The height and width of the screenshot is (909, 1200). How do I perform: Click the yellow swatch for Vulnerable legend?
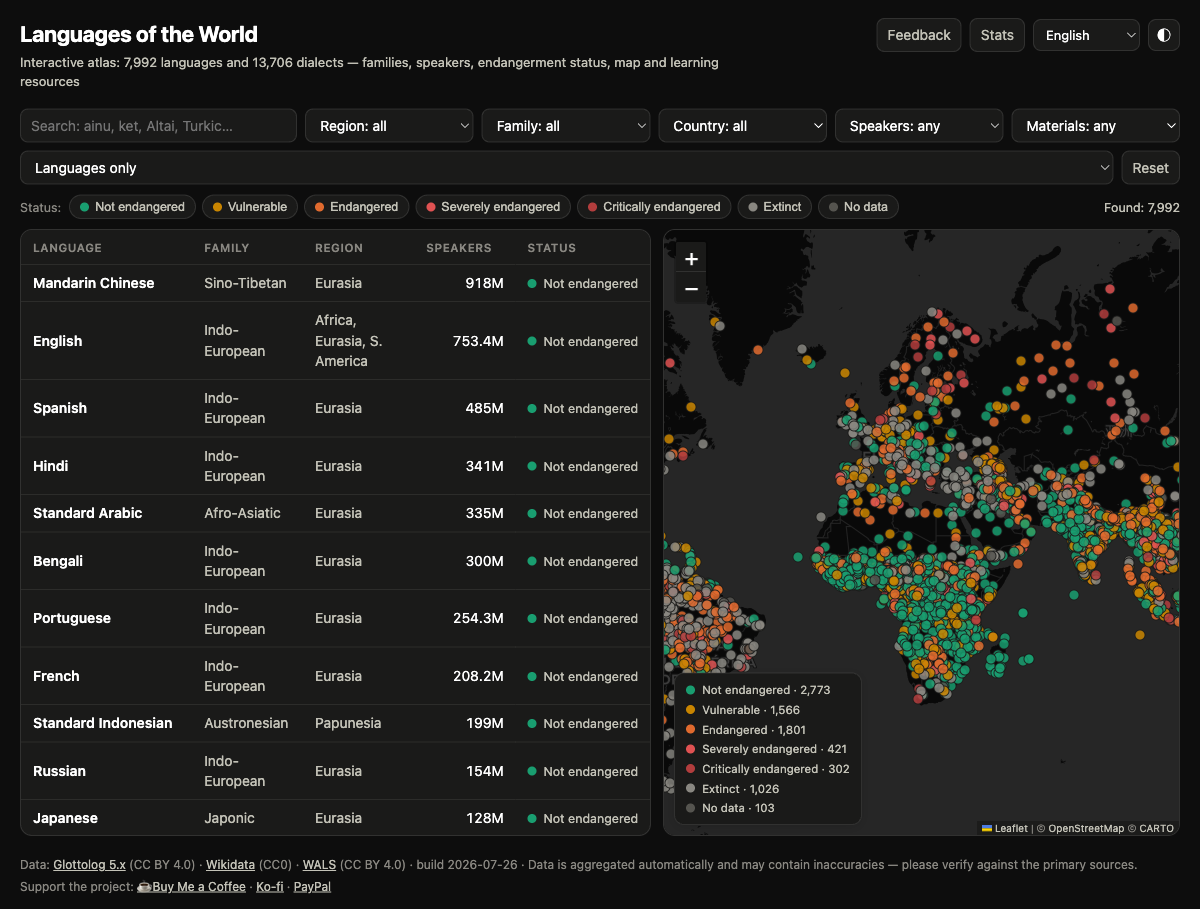[690, 710]
